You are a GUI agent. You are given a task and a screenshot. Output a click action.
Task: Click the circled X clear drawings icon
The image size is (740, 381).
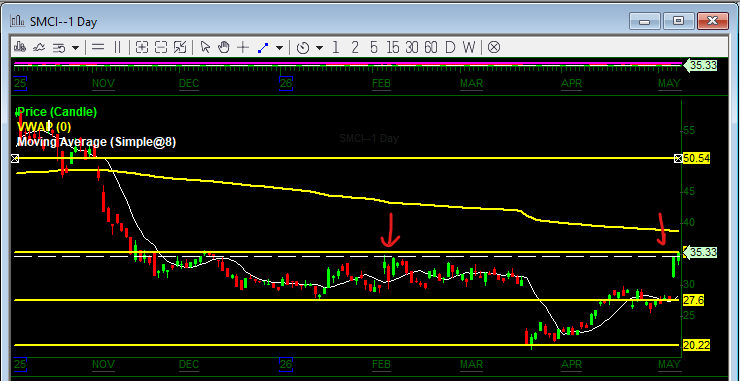tap(494, 47)
